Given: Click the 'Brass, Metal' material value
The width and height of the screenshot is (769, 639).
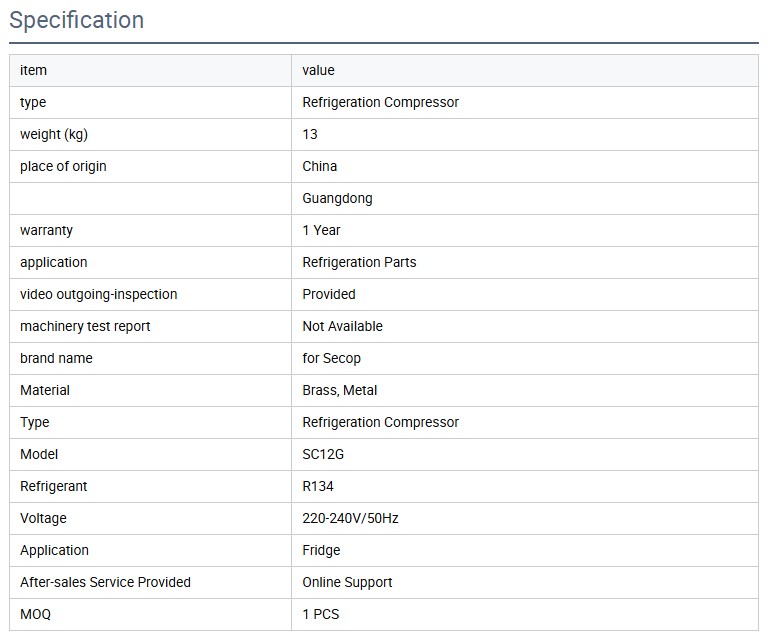Looking at the screenshot, I should pos(339,390).
